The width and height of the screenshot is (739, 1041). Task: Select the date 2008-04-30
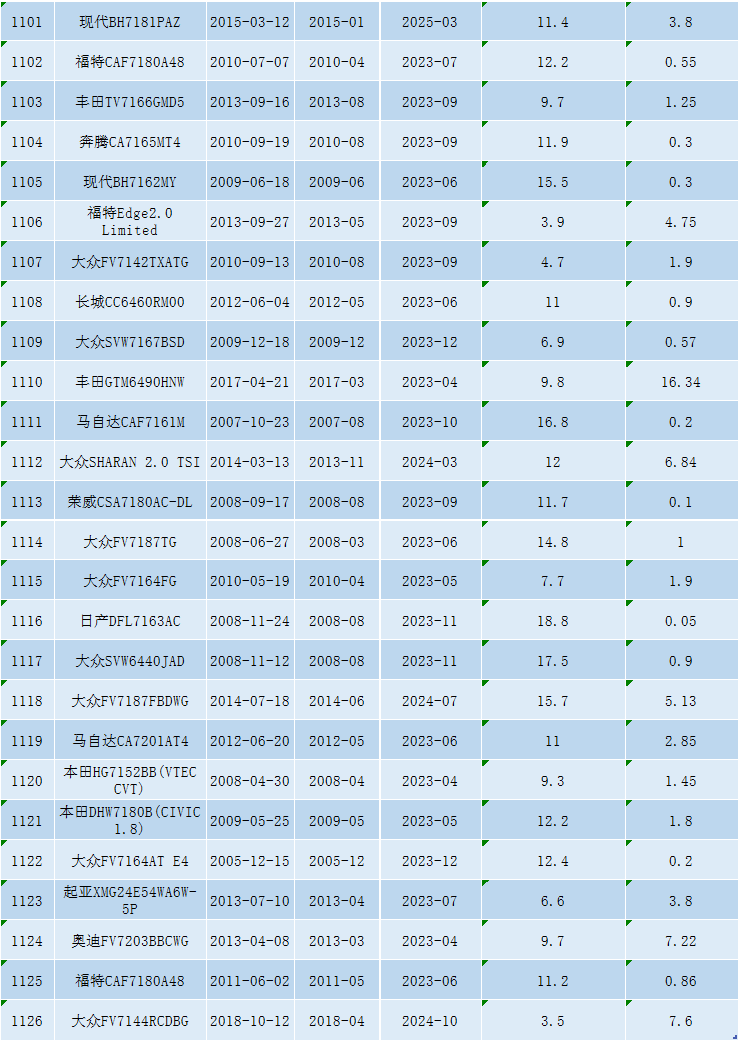250,781
